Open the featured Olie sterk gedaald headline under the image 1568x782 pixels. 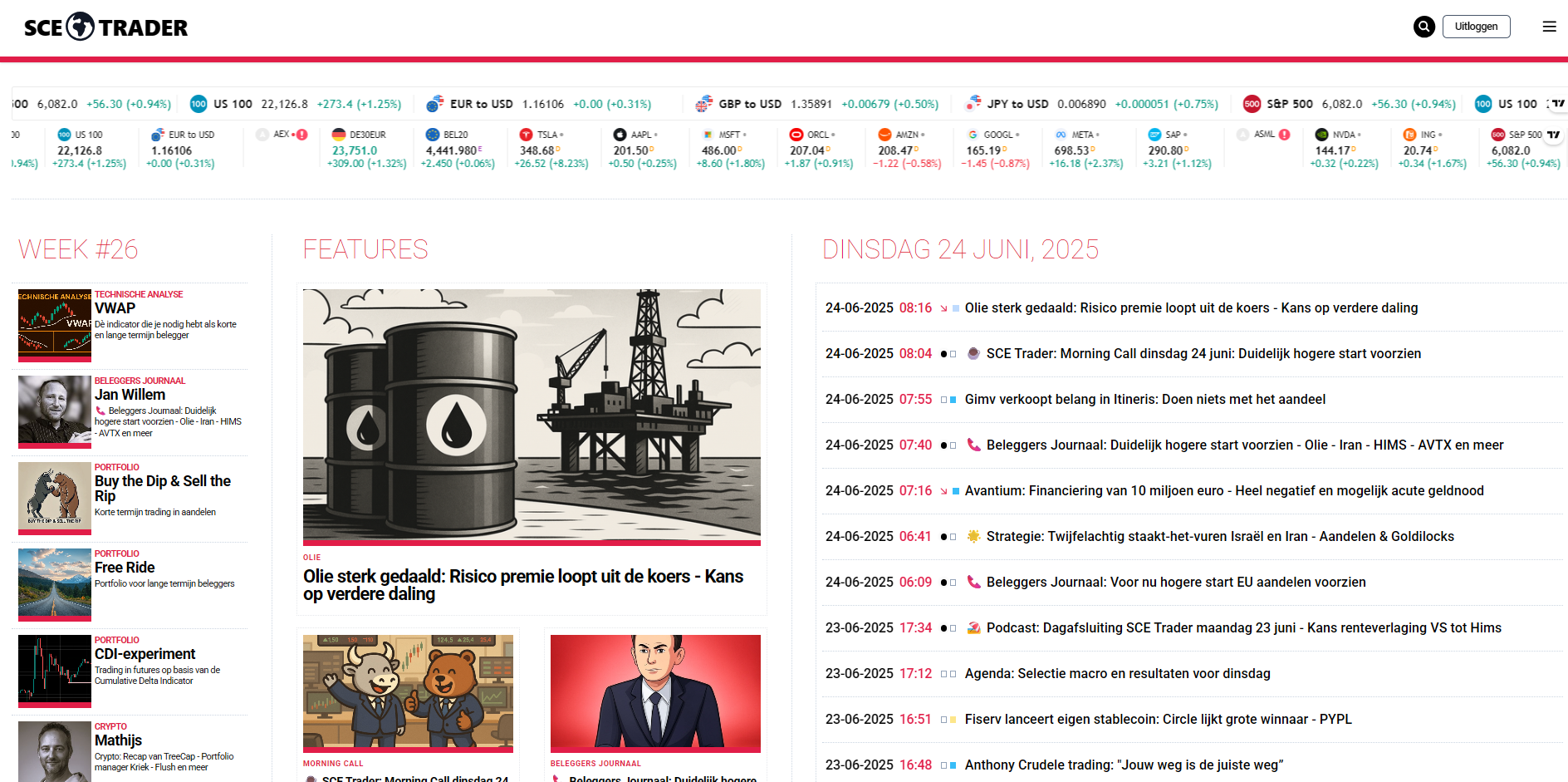pos(523,585)
